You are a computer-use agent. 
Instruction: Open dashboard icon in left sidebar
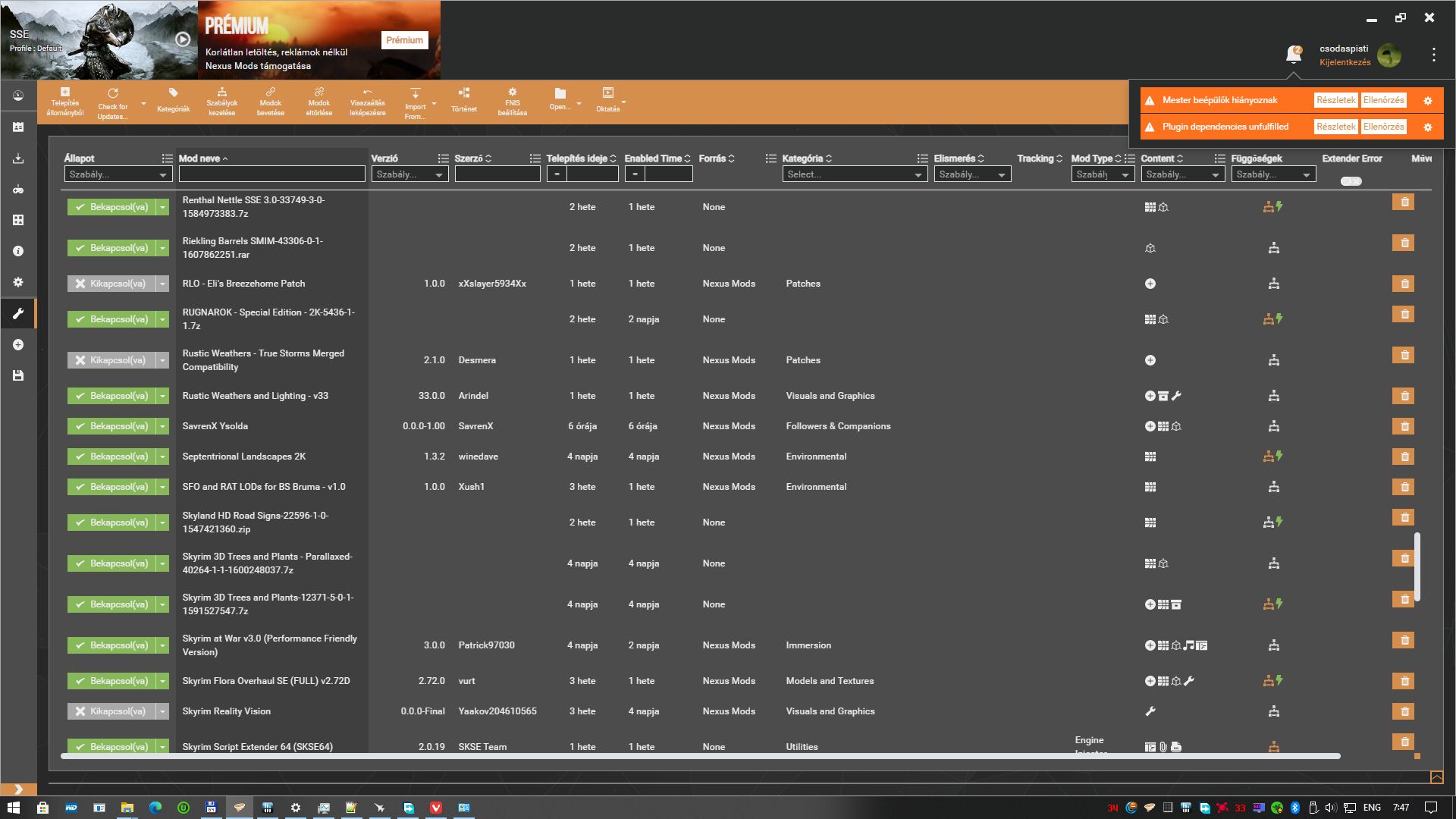pyautogui.click(x=18, y=96)
